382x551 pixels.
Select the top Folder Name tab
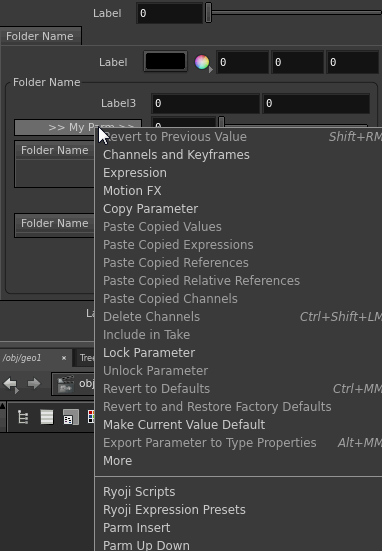coord(40,36)
